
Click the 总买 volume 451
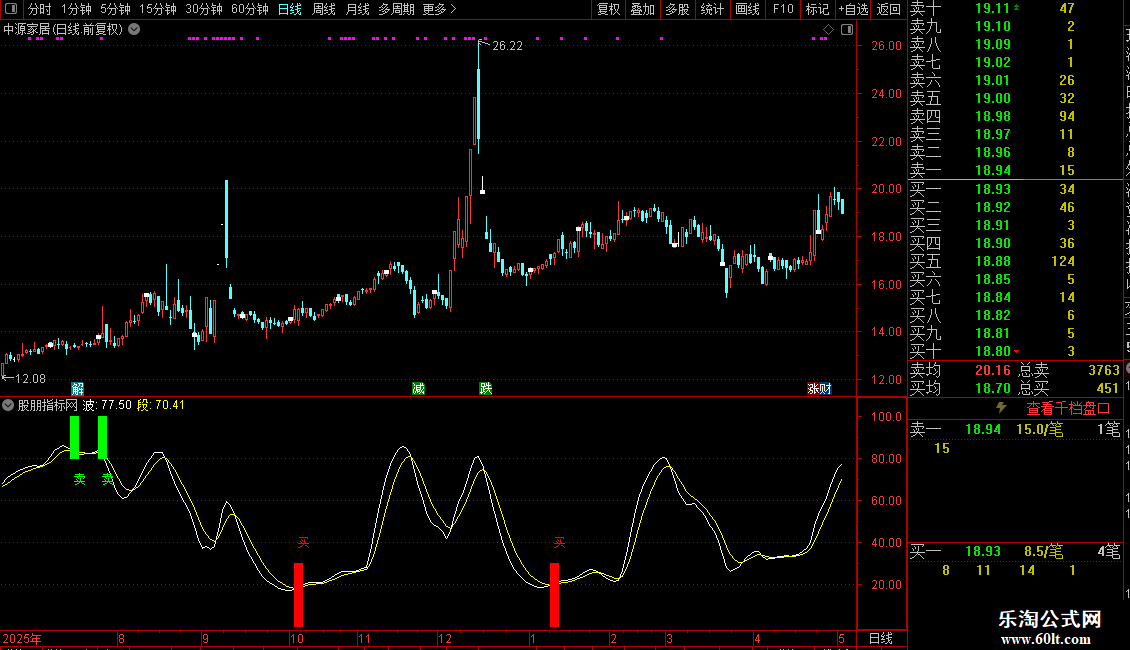[1107, 388]
